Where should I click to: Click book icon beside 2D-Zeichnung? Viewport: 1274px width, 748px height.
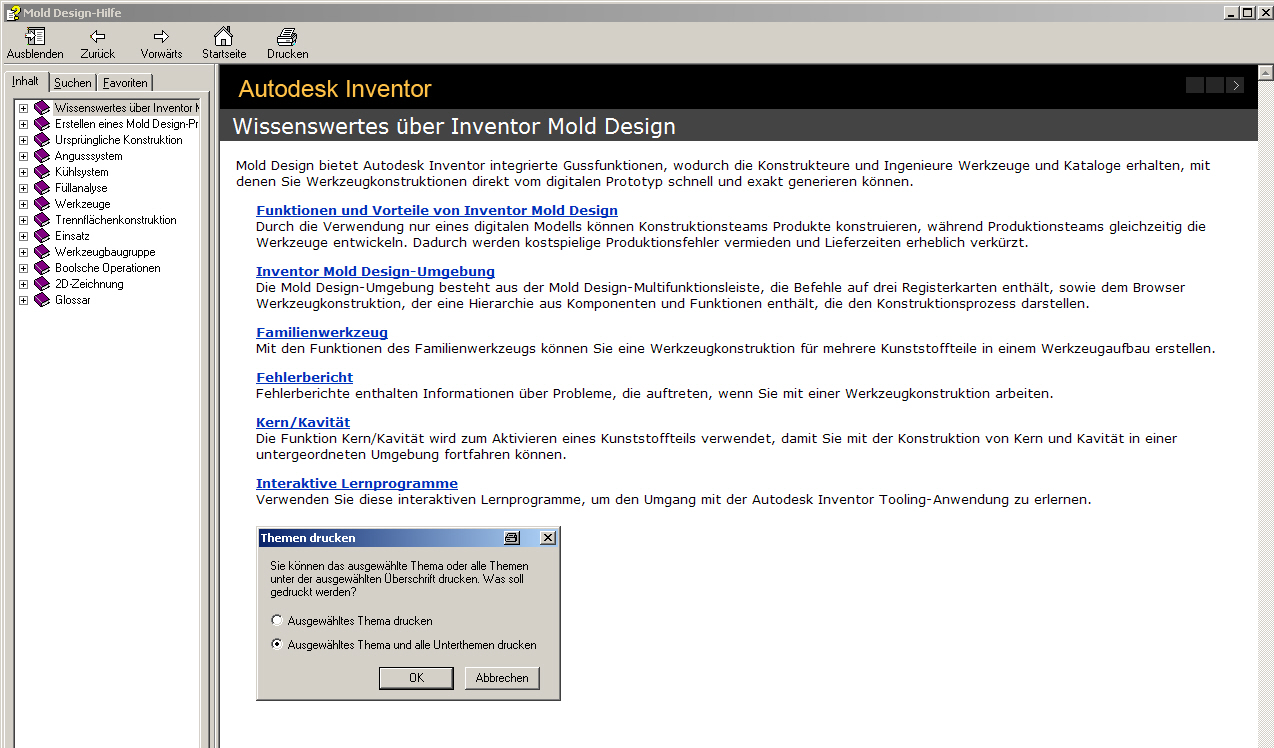(x=41, y=284)
